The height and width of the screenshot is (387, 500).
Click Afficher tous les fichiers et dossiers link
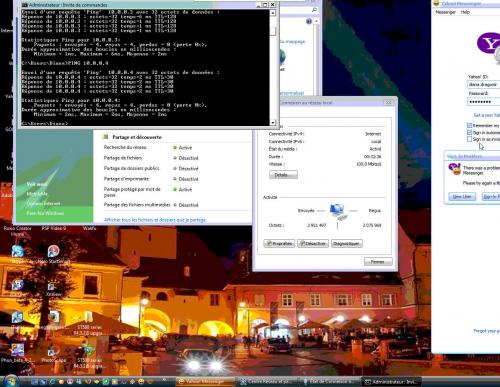155,220
